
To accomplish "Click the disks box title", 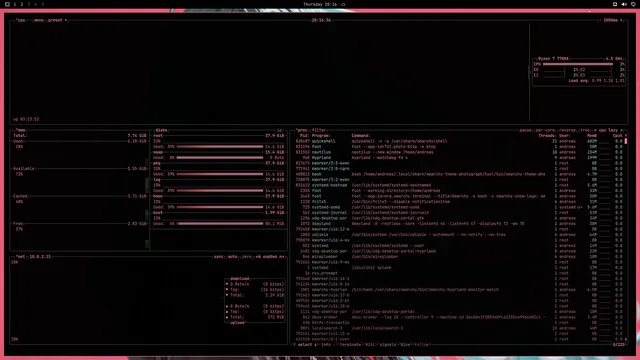I will coord(161,130).
